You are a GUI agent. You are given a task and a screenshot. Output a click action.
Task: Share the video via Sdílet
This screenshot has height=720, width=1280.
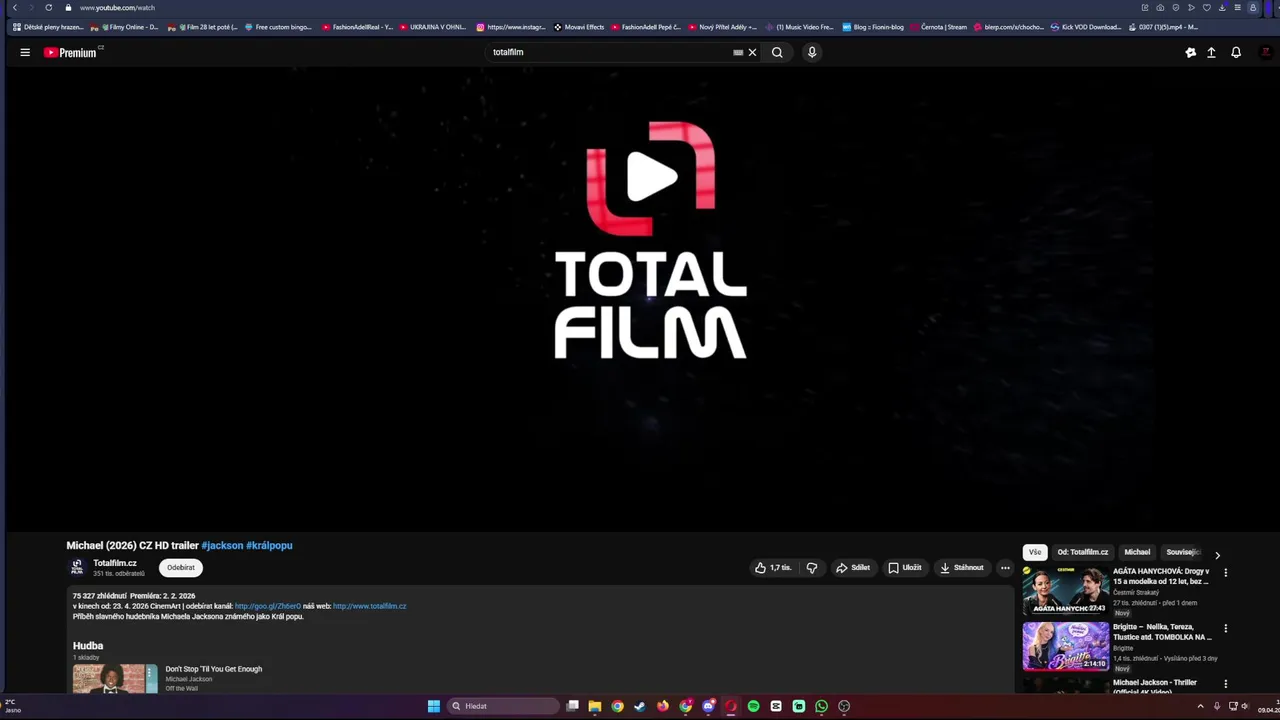point(853,567)
